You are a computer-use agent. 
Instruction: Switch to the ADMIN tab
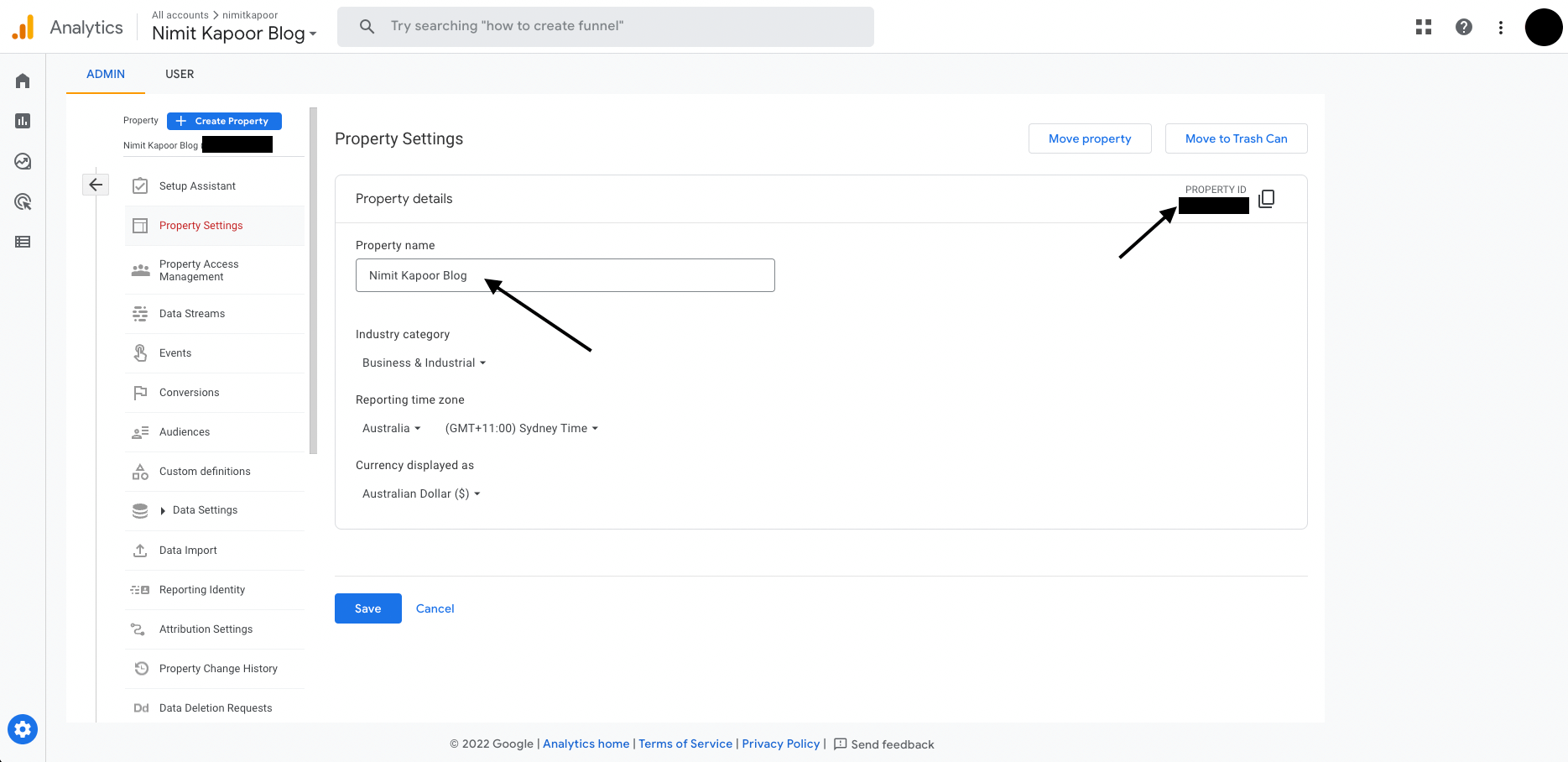pos(106,74)
